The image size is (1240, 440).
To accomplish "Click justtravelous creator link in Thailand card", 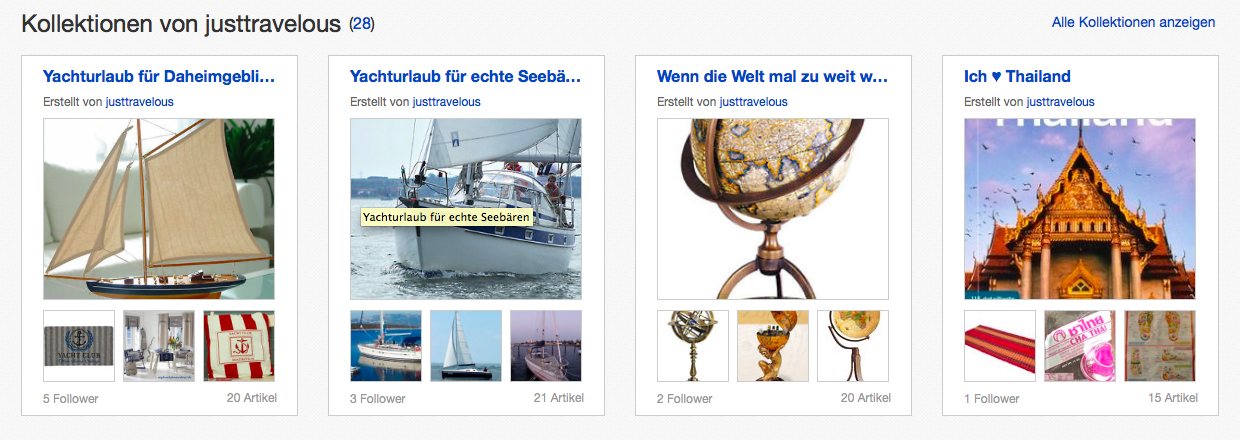I will pos(1060,102).
